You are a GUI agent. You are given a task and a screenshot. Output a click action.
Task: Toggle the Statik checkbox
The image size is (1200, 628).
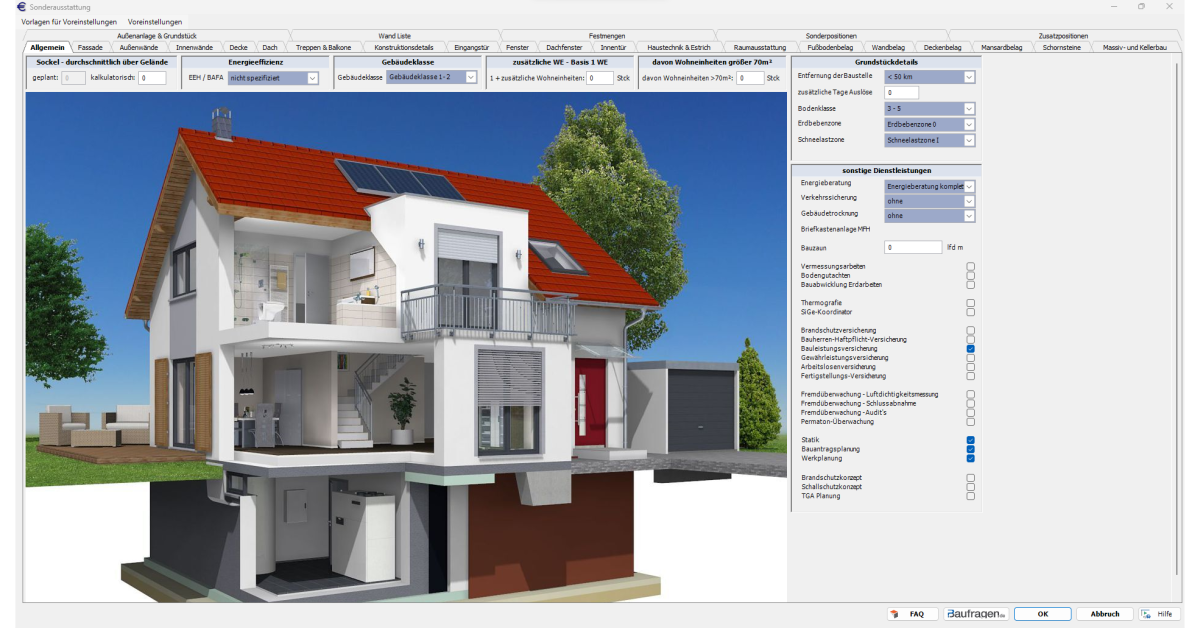pyautogui.click(x=970, y=440)
